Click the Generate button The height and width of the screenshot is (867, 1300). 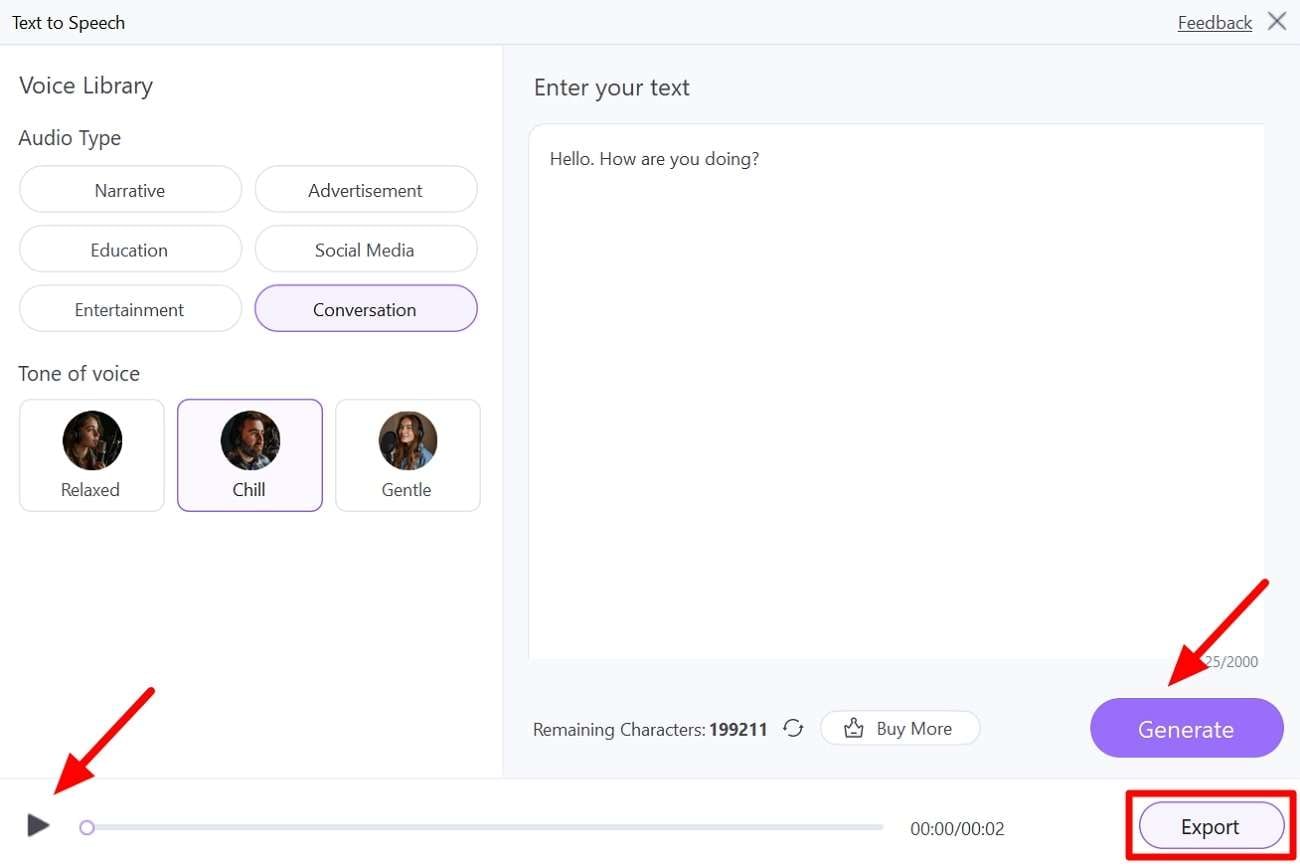tap(1186, 729)
